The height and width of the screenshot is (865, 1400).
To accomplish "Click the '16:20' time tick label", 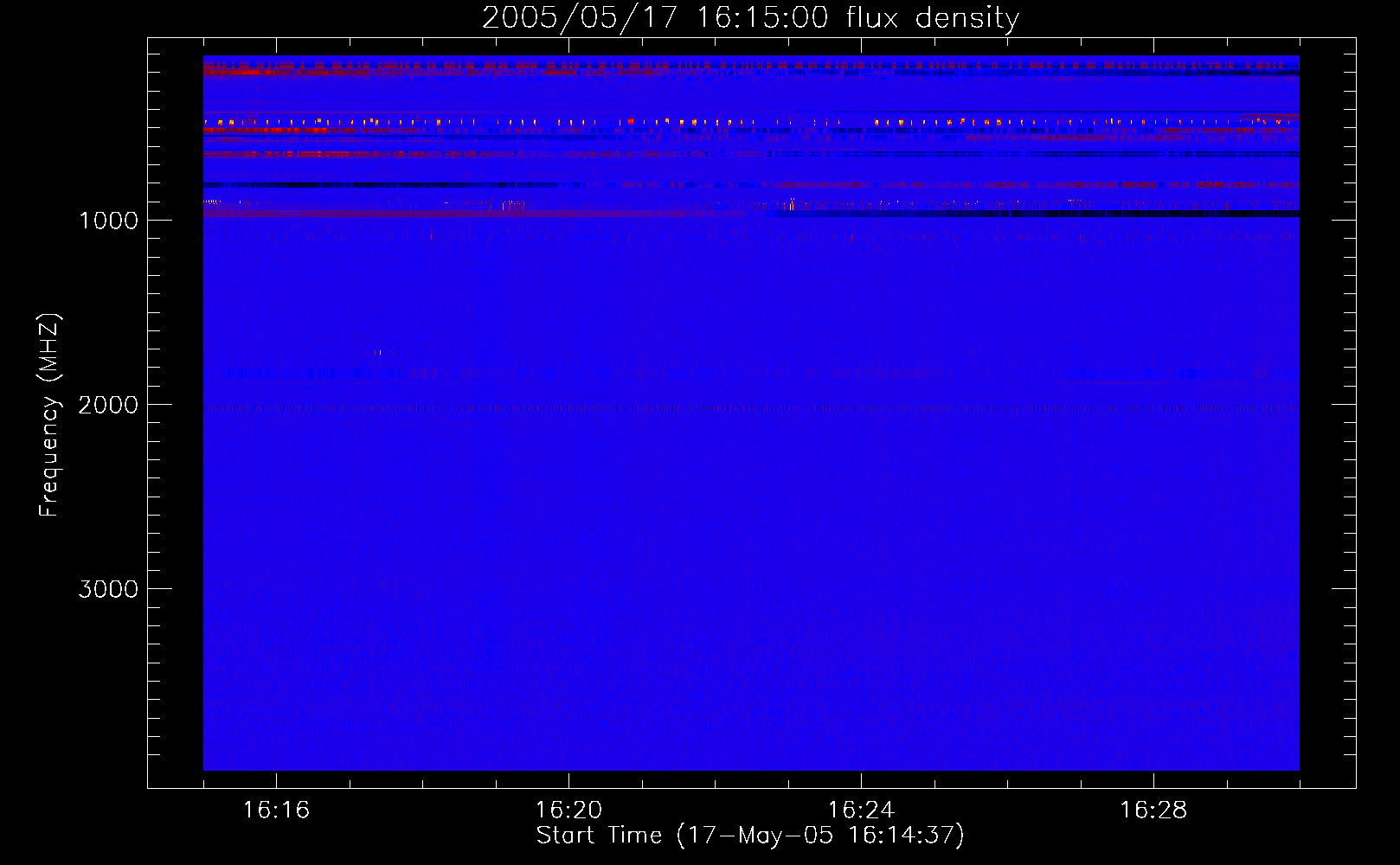I will [x=568, y=811].
